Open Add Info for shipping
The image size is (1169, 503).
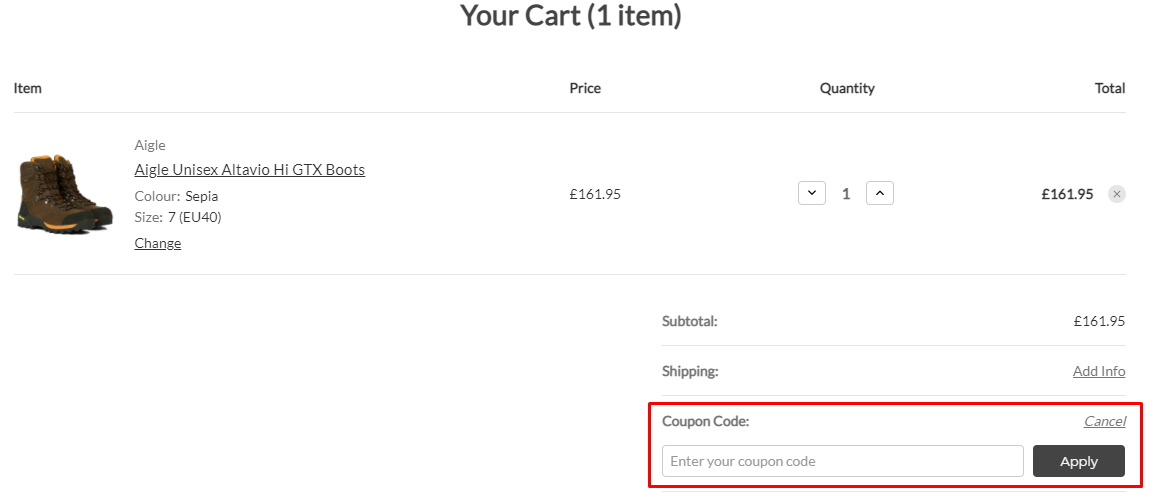(1098, 371)
